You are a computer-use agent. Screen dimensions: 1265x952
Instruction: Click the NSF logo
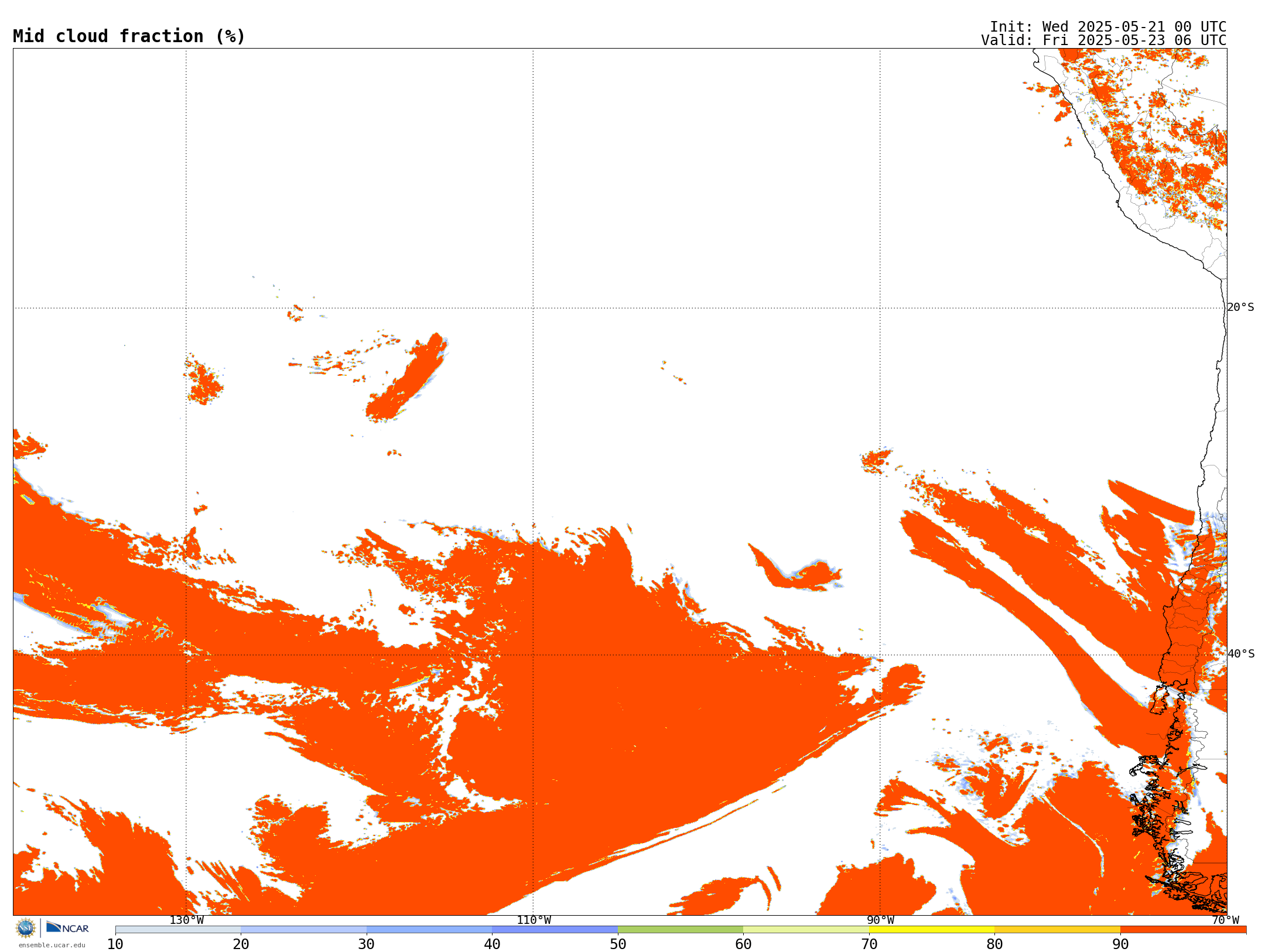pyautogui.click(x=26, y=928)
